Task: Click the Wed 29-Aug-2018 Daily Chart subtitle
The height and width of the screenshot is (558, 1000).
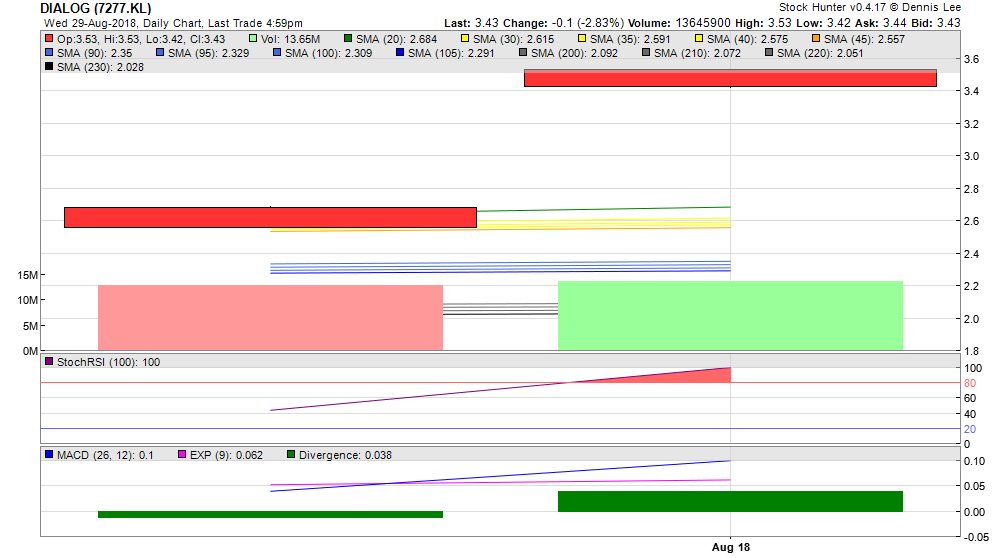Action: point(173,23)
